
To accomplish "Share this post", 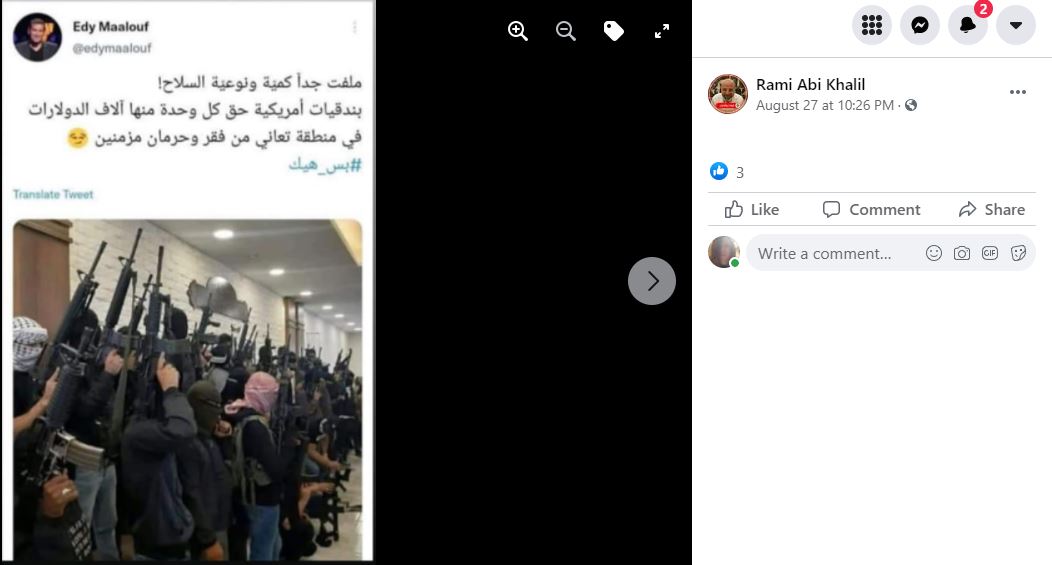I will pos(992,209).
